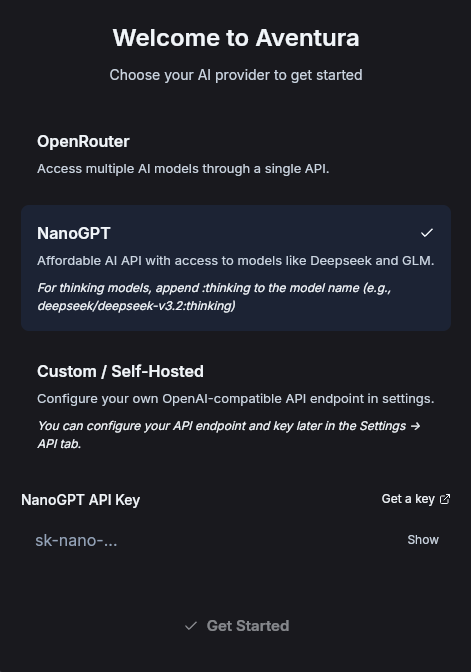This screenshot has width=471, height=672.
Task: Click OpenRouter's 'Access multiple AI models' description
Action: [x=183, y=169]
